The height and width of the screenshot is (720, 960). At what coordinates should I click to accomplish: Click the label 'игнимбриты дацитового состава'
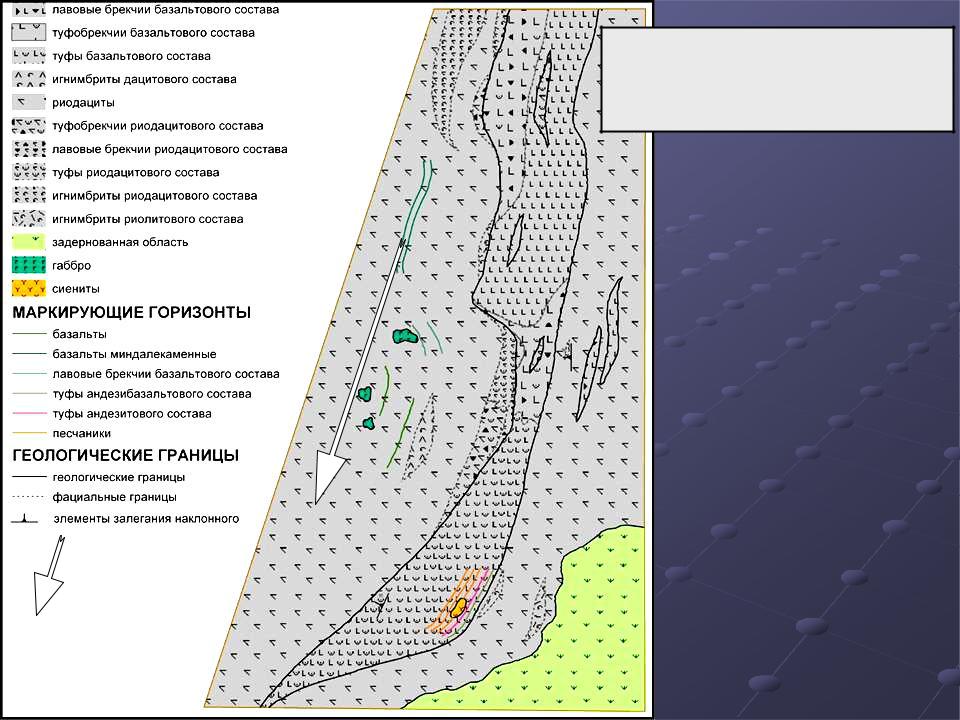[x=144, y=80]
